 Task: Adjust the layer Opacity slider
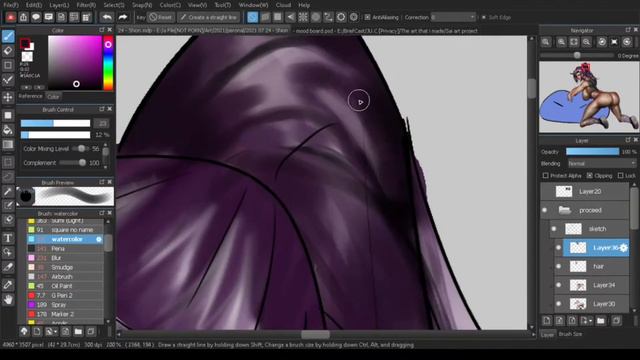tap(592, 151)
